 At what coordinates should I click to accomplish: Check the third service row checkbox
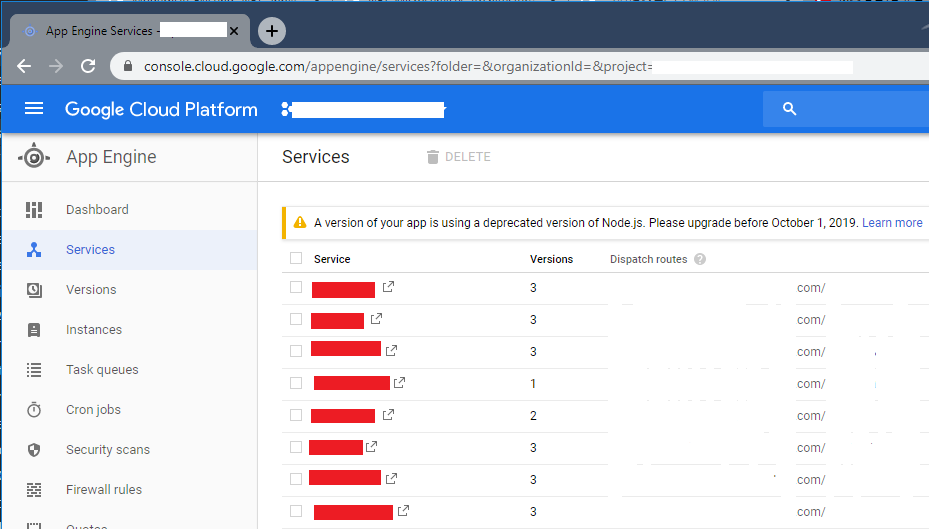click(x=296, y=351)
